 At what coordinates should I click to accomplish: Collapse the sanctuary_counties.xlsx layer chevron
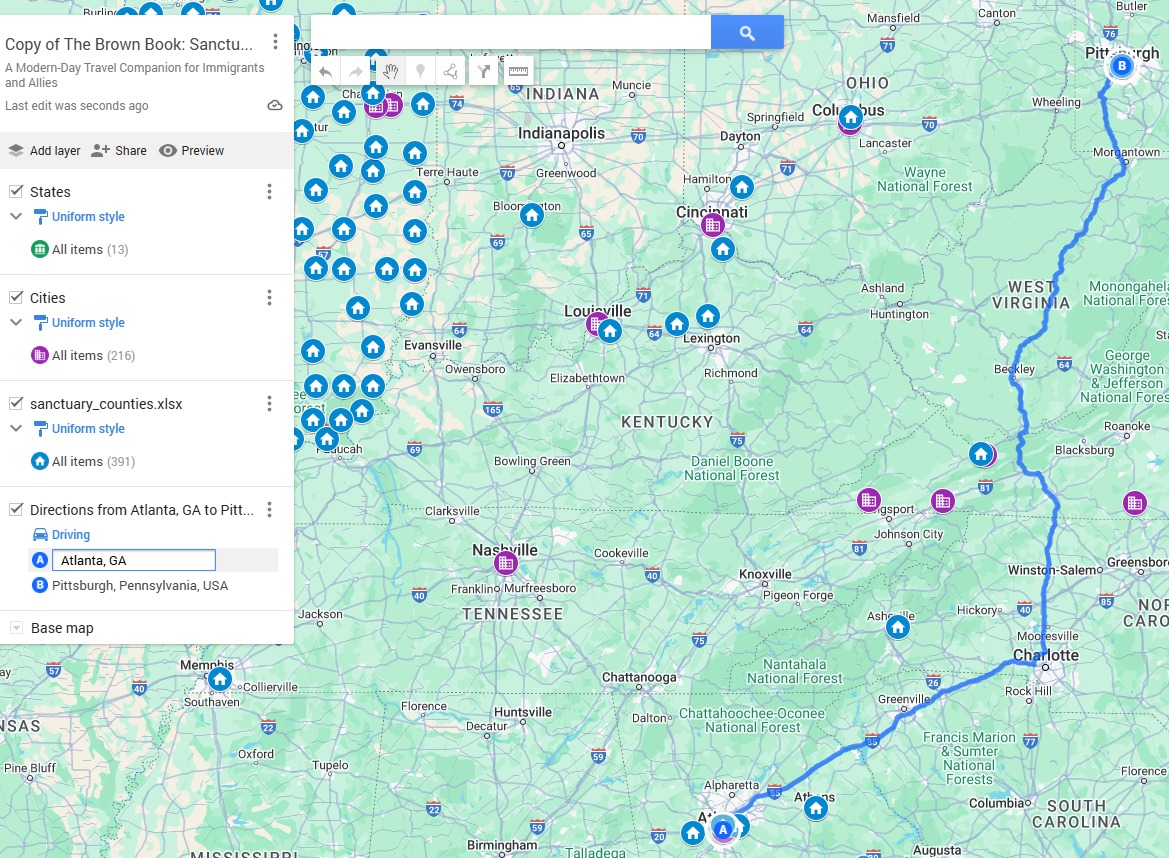pos(16,428)
